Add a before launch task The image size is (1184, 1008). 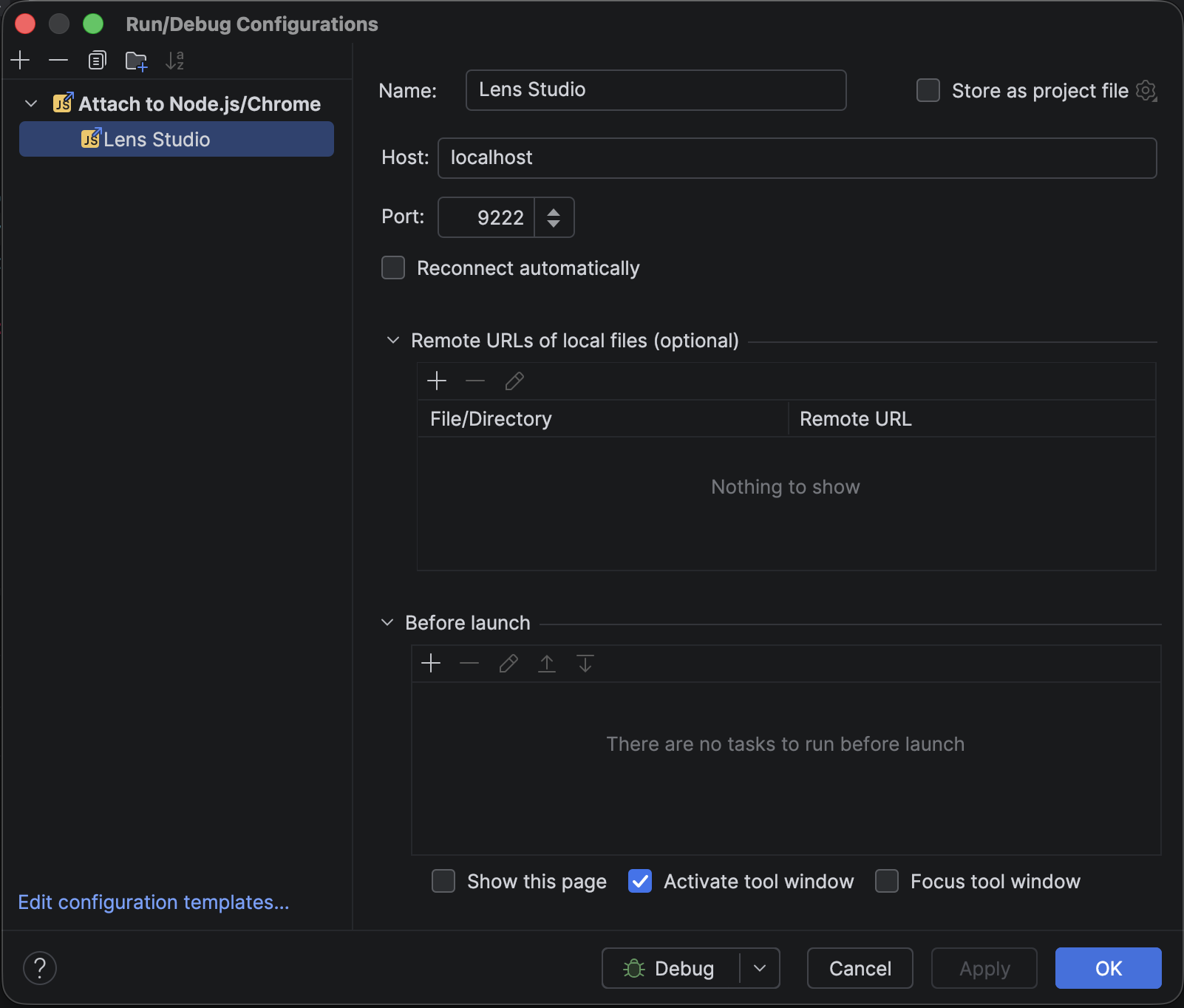click(431, 663)
